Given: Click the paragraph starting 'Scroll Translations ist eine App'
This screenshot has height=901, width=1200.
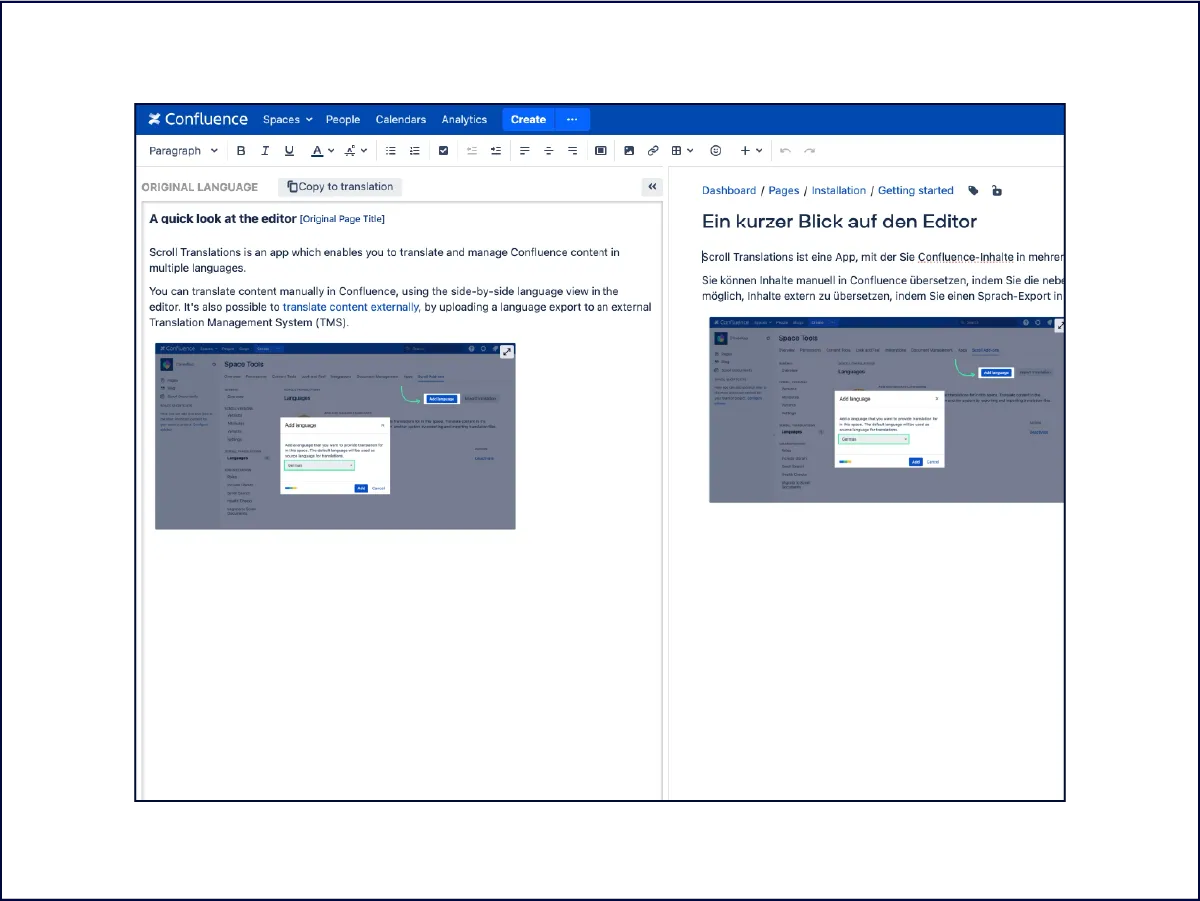Looking at the screenshot, I should (883, 258).
